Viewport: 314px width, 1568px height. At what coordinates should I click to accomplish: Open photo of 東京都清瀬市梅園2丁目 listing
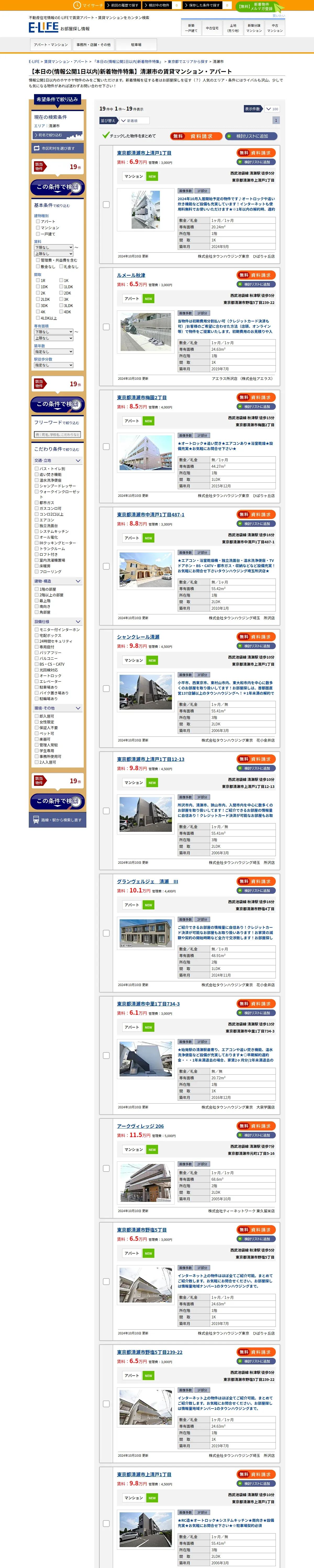[x=145, y=452]
